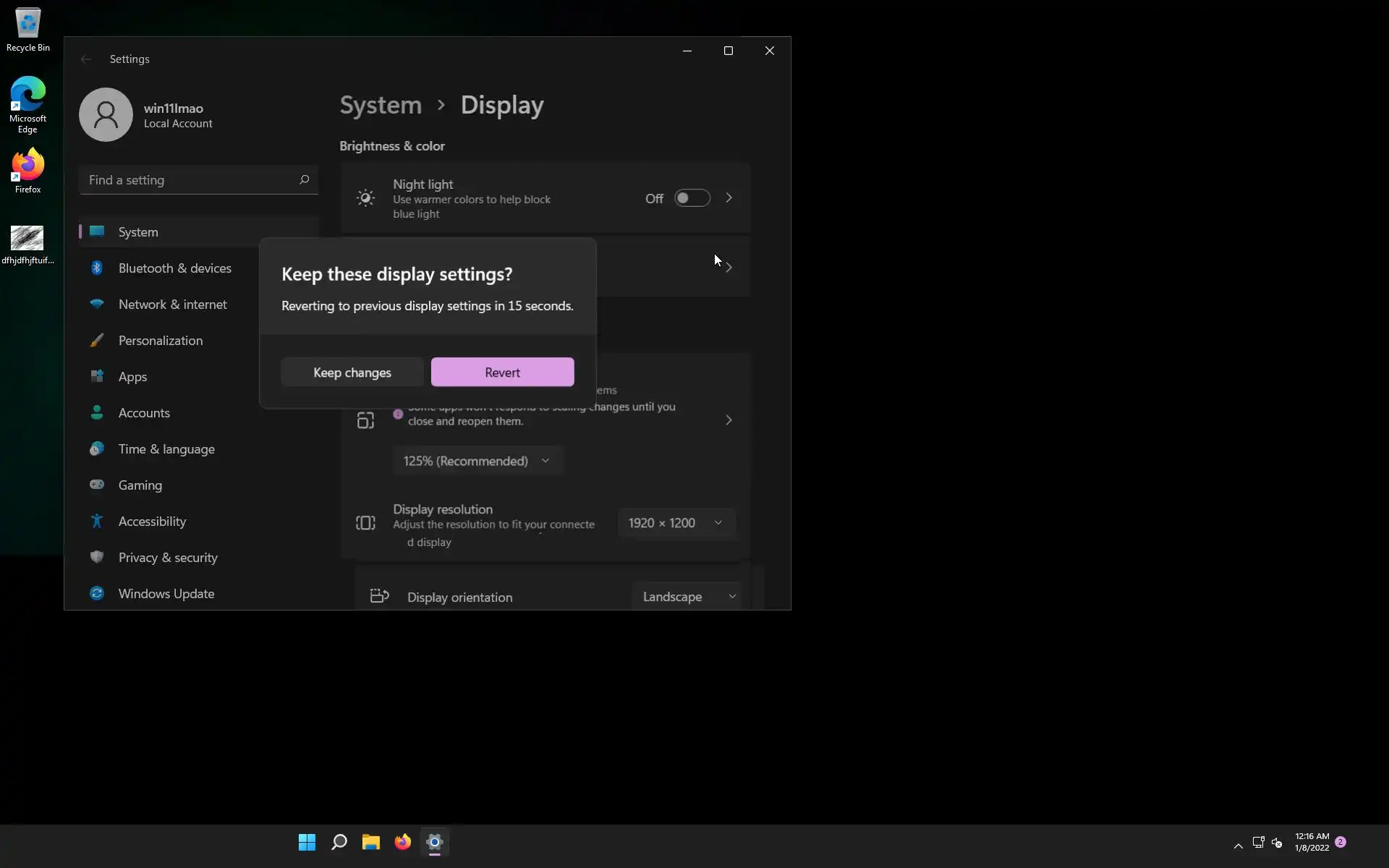
Task: Select Personalization in sidebar
Action: pos(160,341)
